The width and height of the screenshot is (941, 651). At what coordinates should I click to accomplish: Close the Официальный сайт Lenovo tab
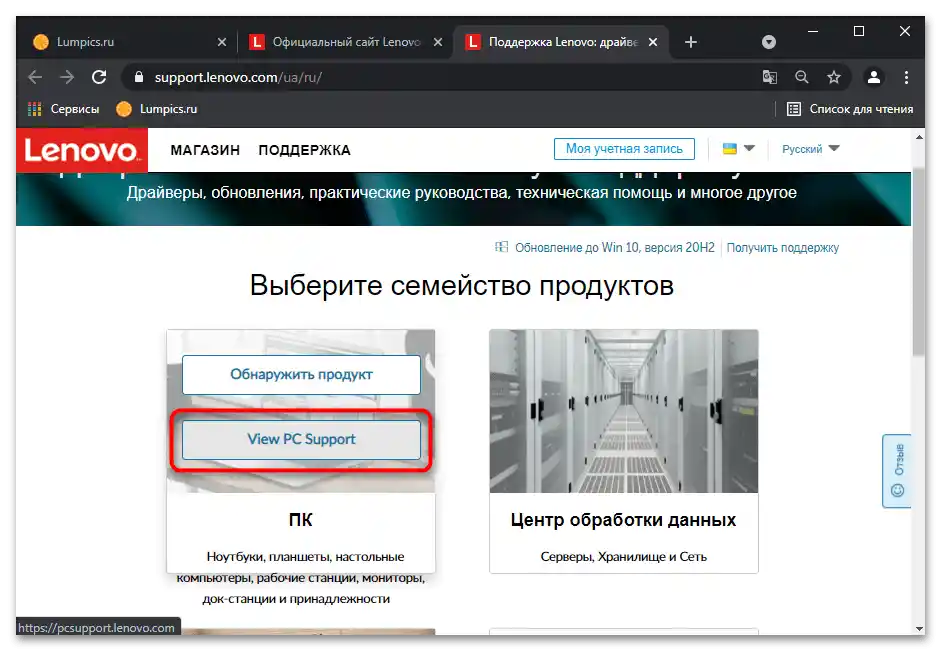tap(438, 42)
